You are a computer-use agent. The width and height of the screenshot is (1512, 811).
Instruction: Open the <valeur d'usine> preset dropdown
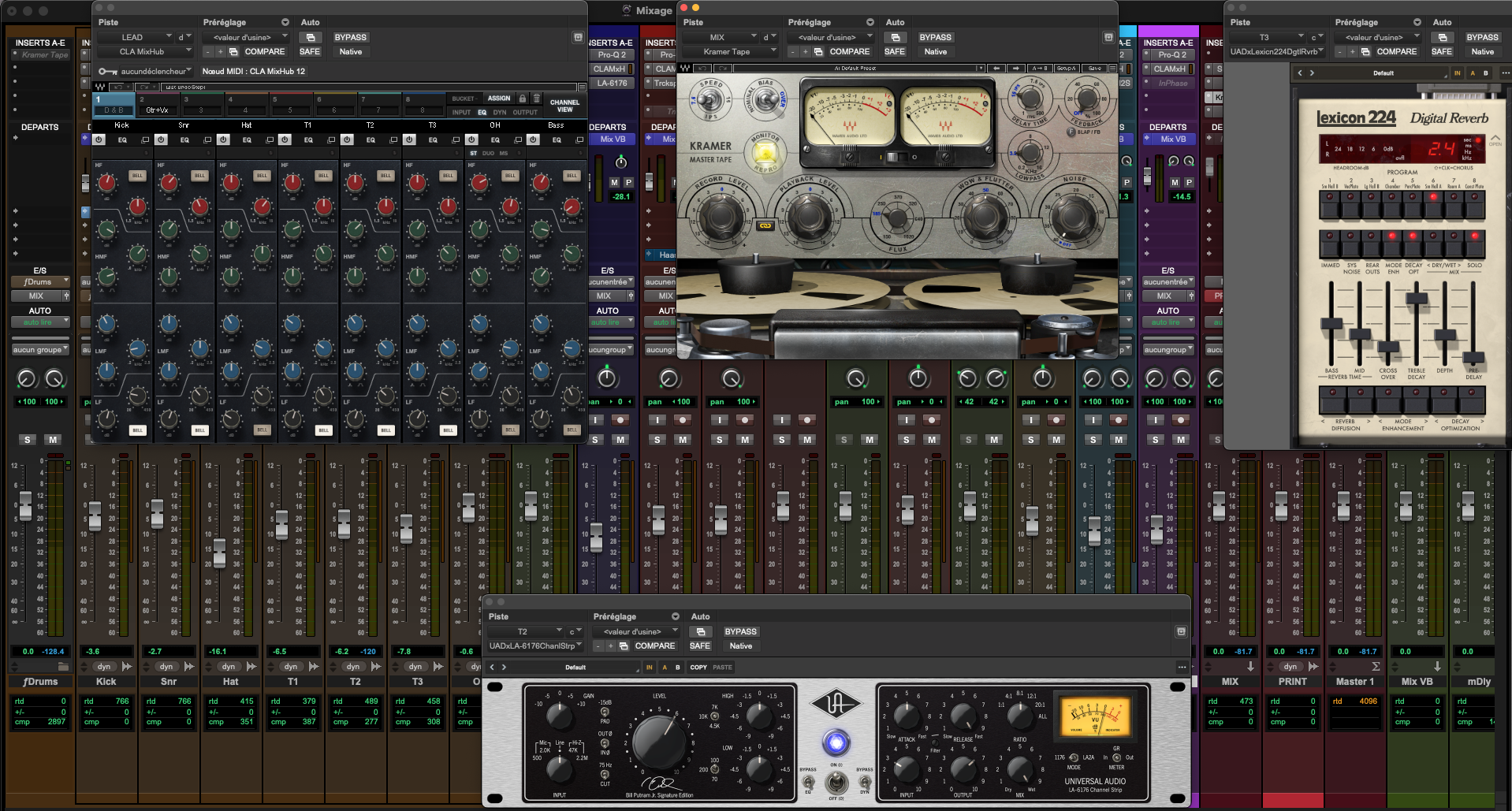click(246, 37)
